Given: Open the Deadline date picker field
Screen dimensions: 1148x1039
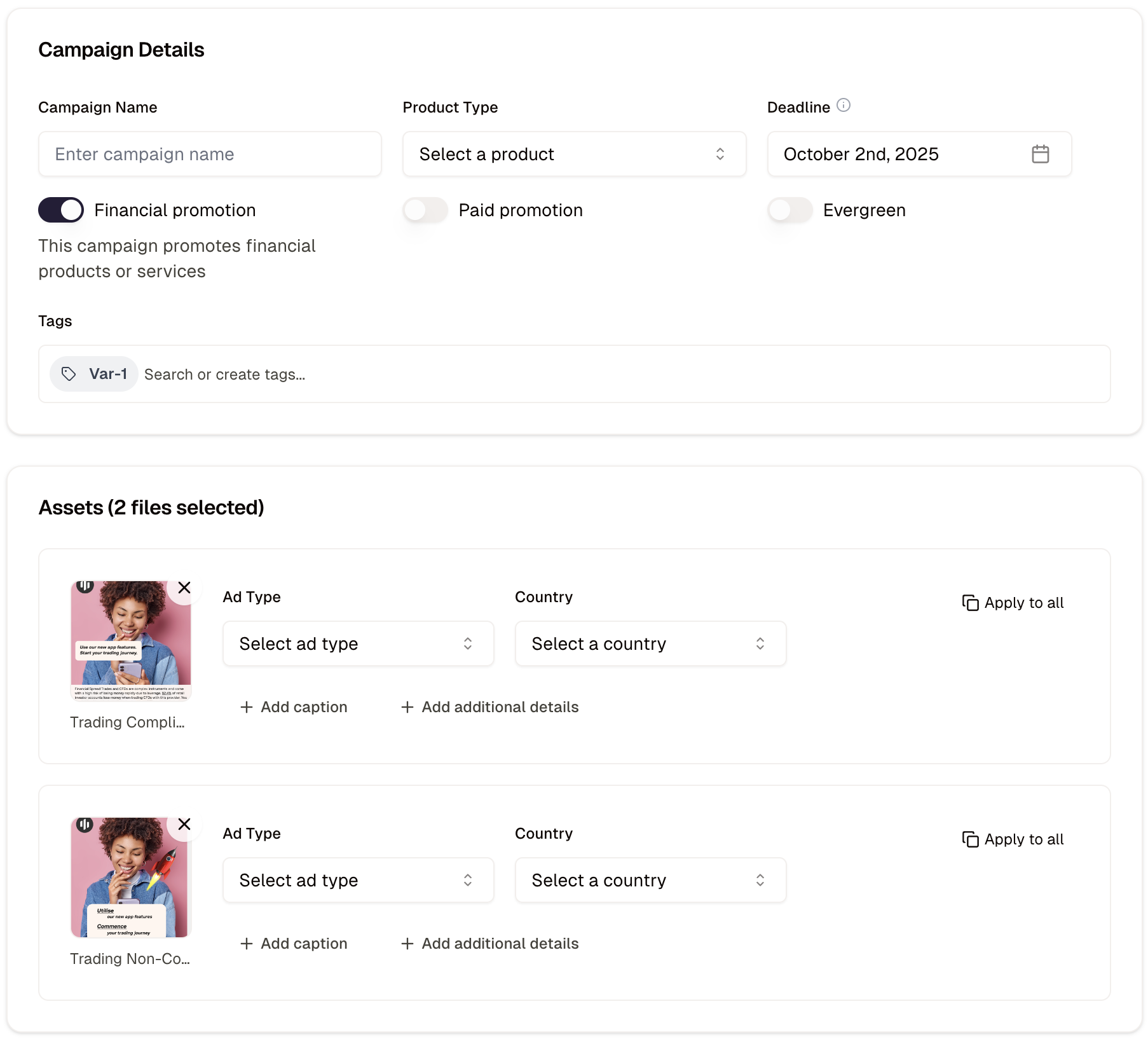Looking at the screenshot, I should click(919, 154).
